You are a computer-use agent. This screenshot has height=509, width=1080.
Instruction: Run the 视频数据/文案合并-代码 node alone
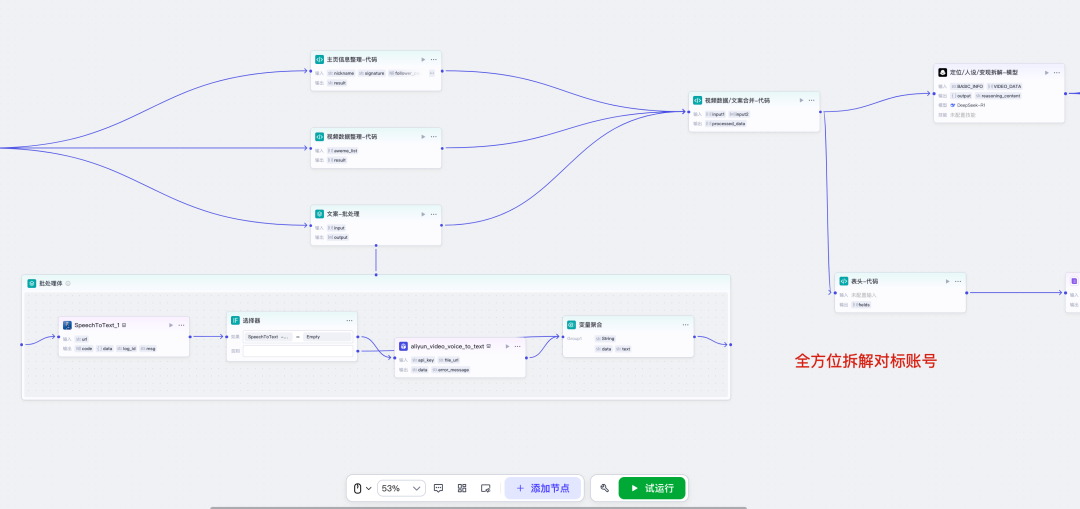801,100
